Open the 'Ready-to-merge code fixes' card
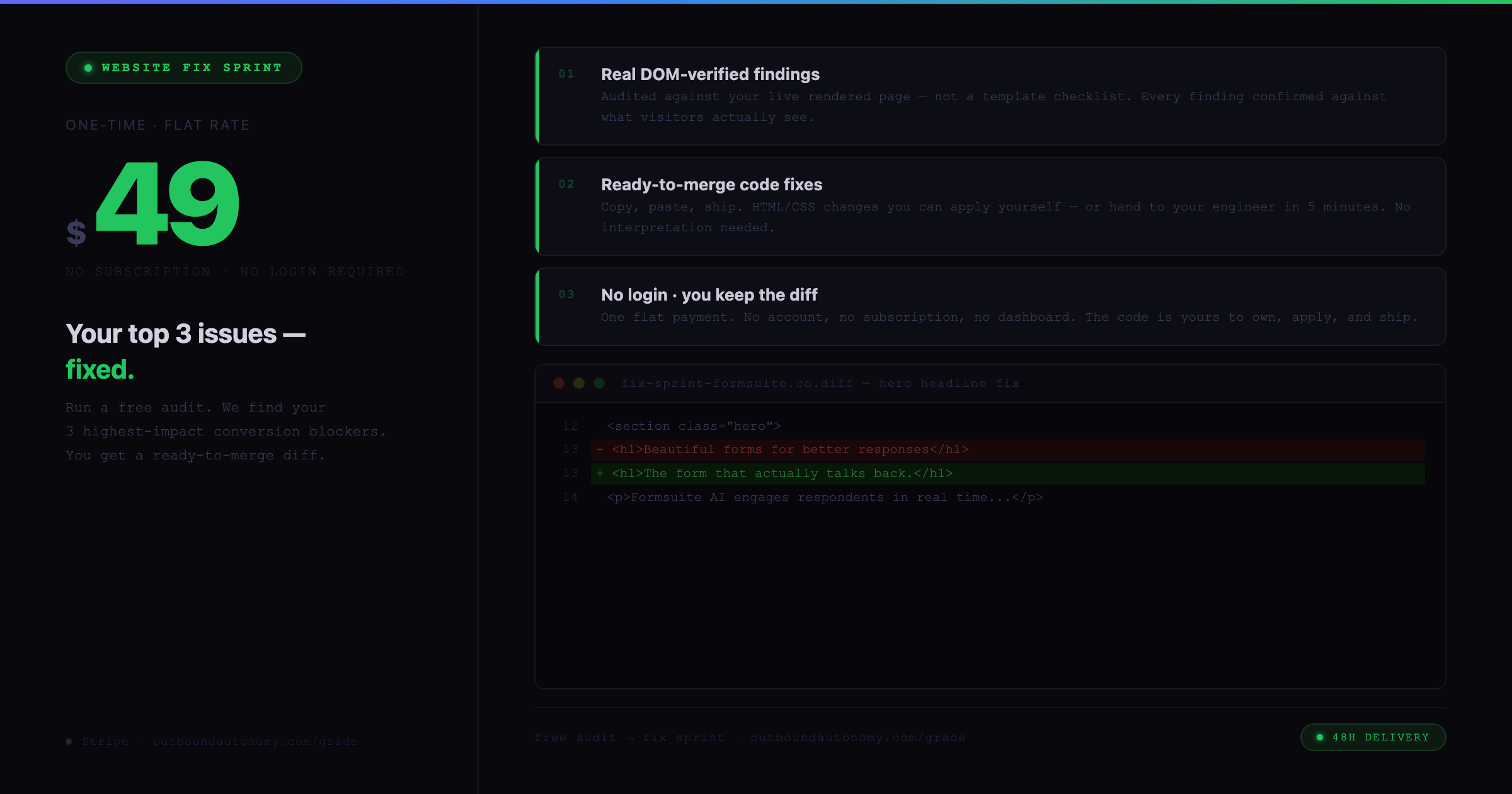Viewport: 1512px width, 794px height. click(990, 206)
